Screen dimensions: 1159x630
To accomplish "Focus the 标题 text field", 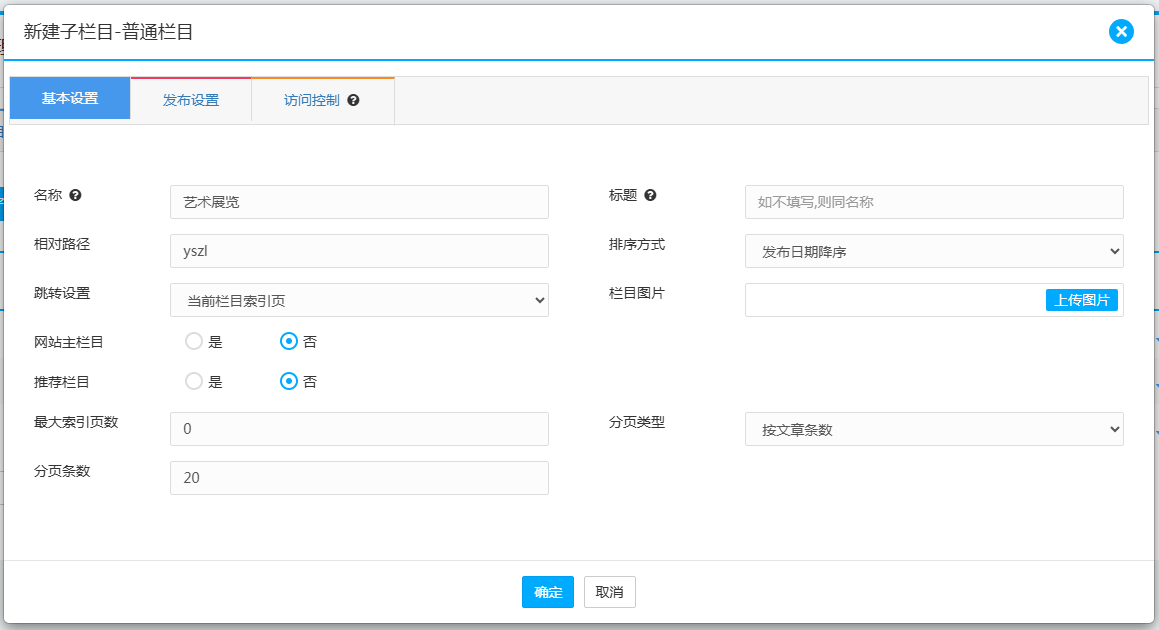I will [933, 202].
